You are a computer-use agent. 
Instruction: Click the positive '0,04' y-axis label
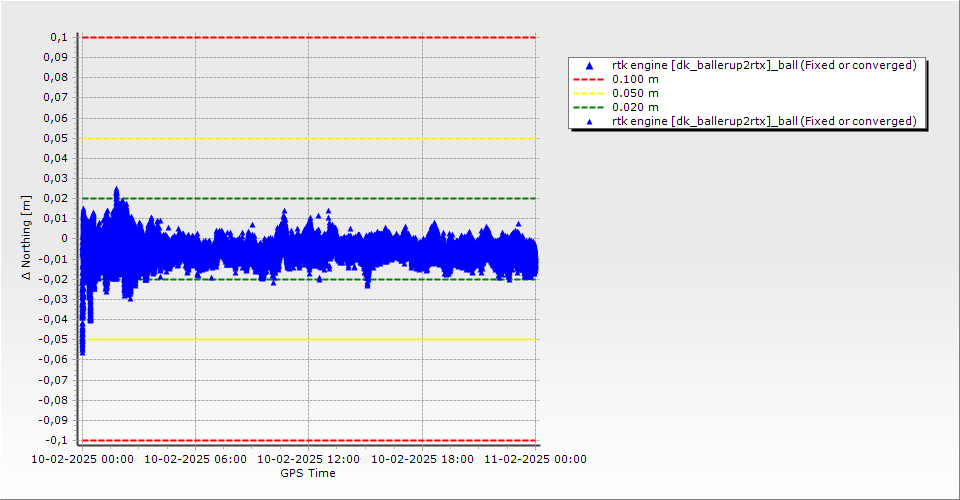(x=56, y=159)
